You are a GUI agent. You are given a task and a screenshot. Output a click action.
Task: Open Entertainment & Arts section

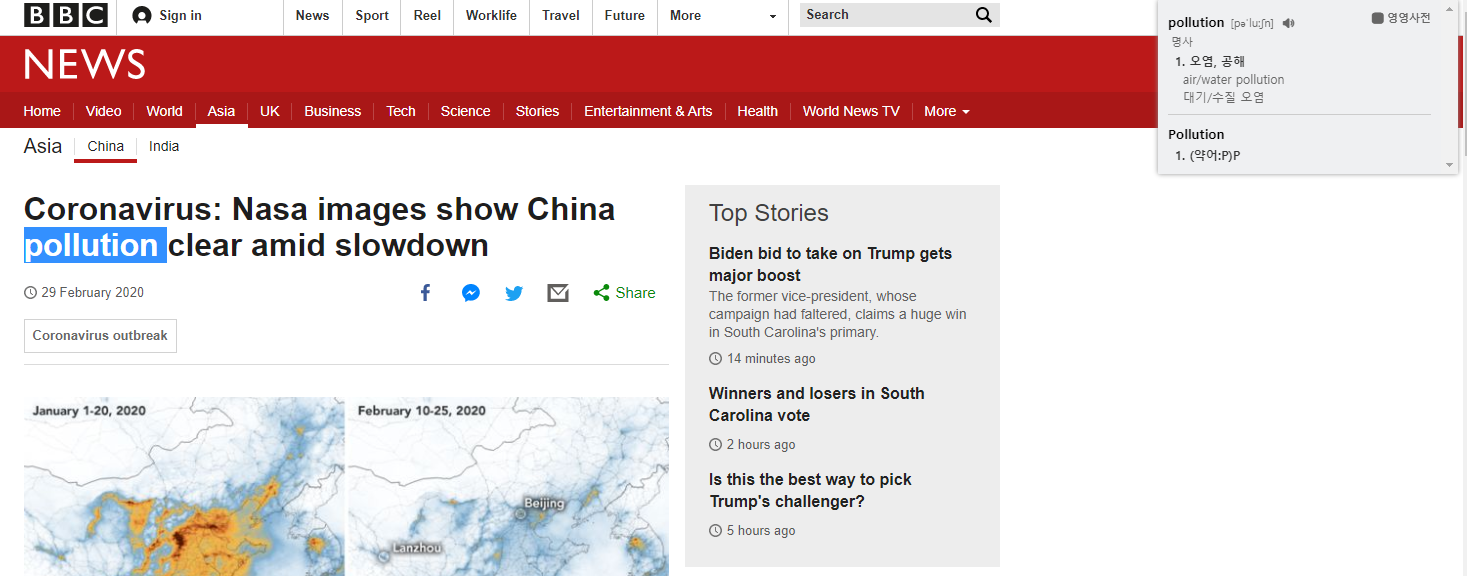[648, 111]
